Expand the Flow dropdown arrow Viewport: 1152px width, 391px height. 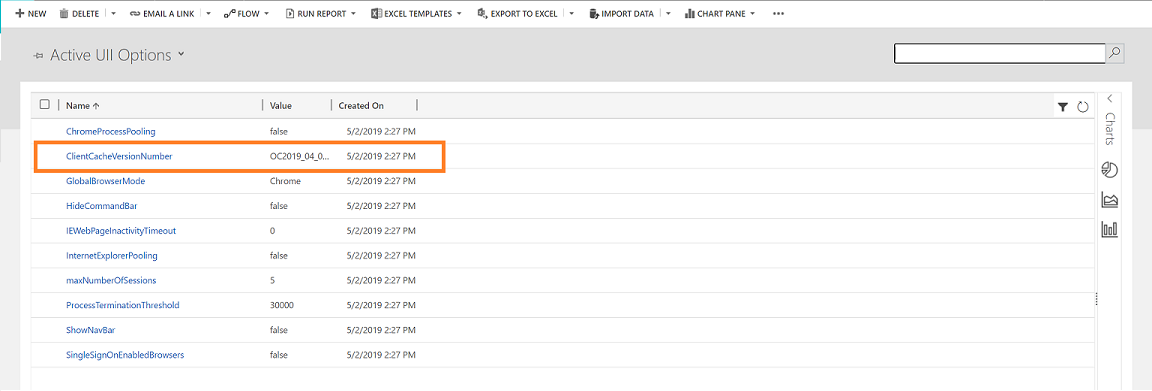point(266,14)
